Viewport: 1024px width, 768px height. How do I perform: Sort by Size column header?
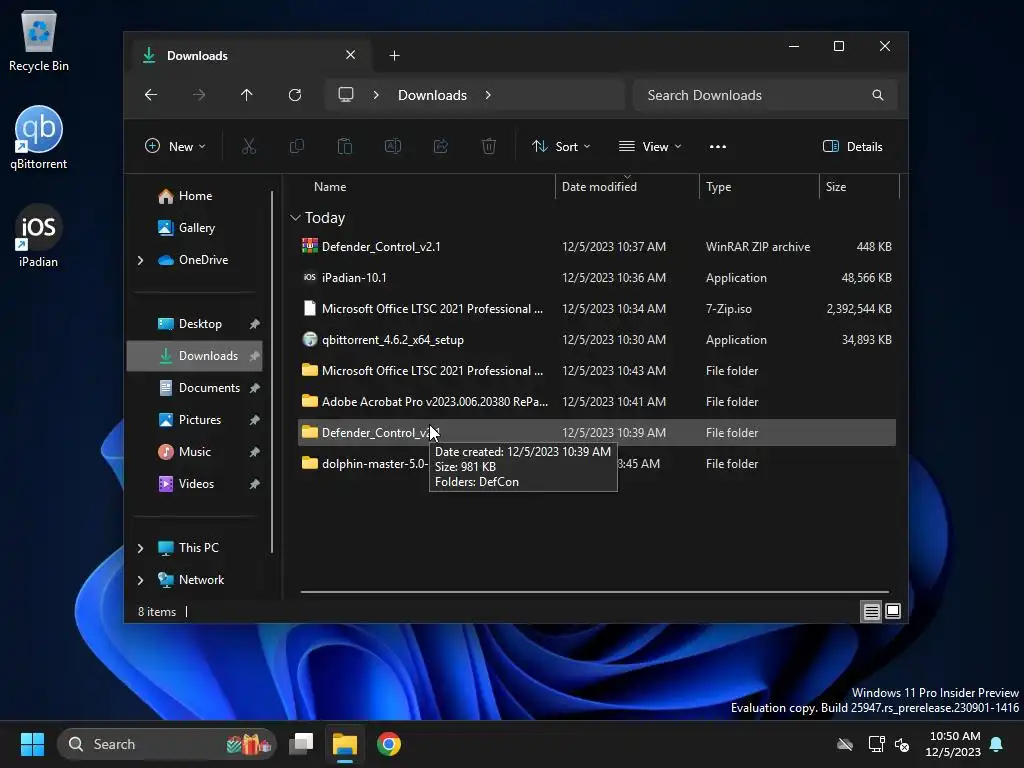coord(859,187)
